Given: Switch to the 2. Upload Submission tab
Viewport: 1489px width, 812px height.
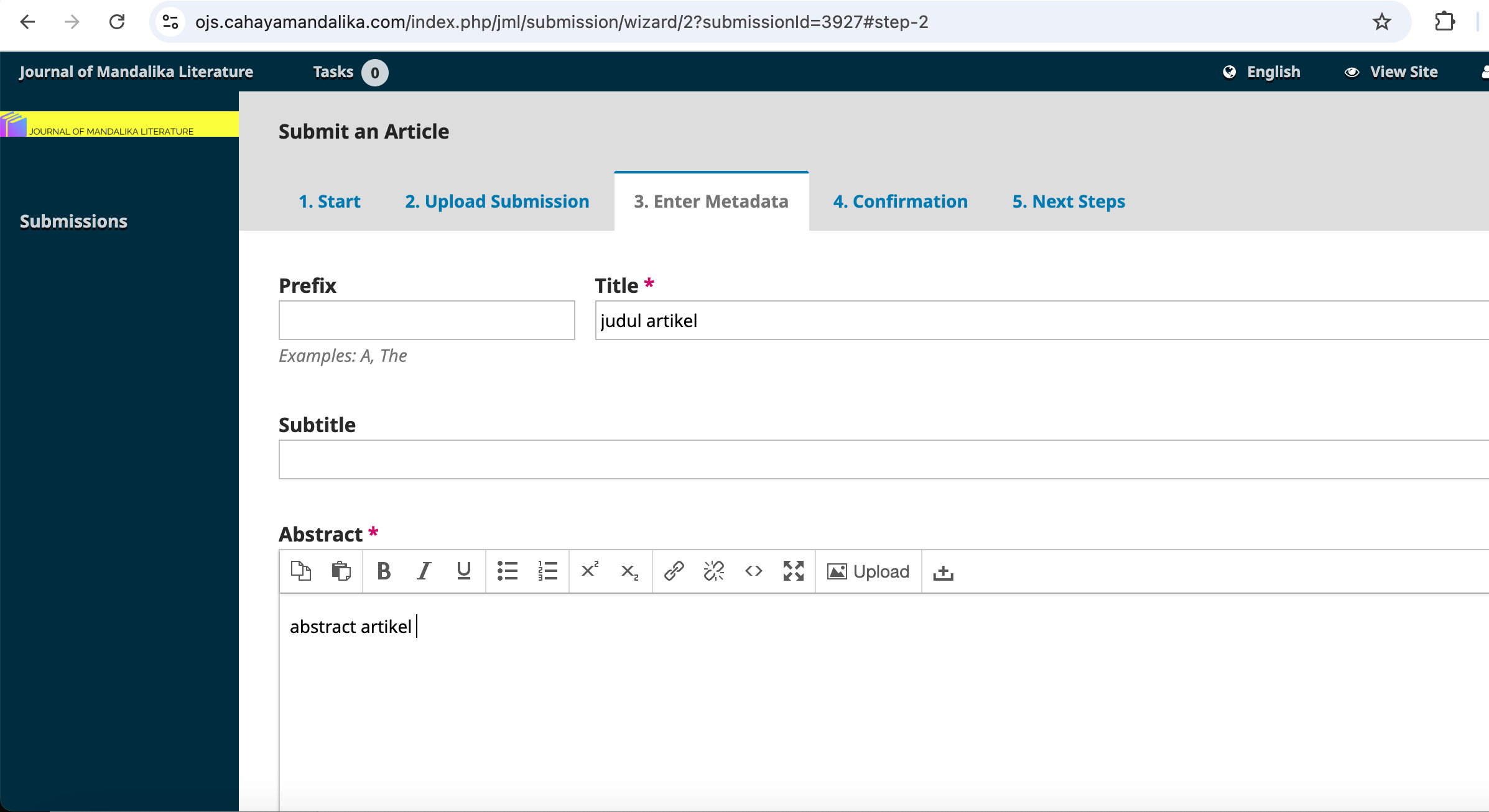Looking at the screenshot, I should 497,201.
